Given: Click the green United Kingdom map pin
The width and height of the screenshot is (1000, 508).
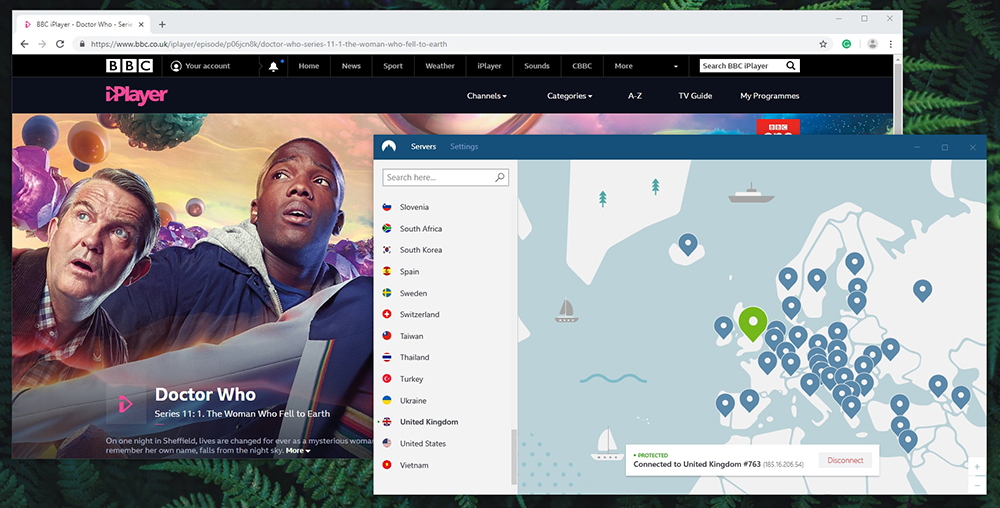Looking at the screenshot, I should 752,322.
